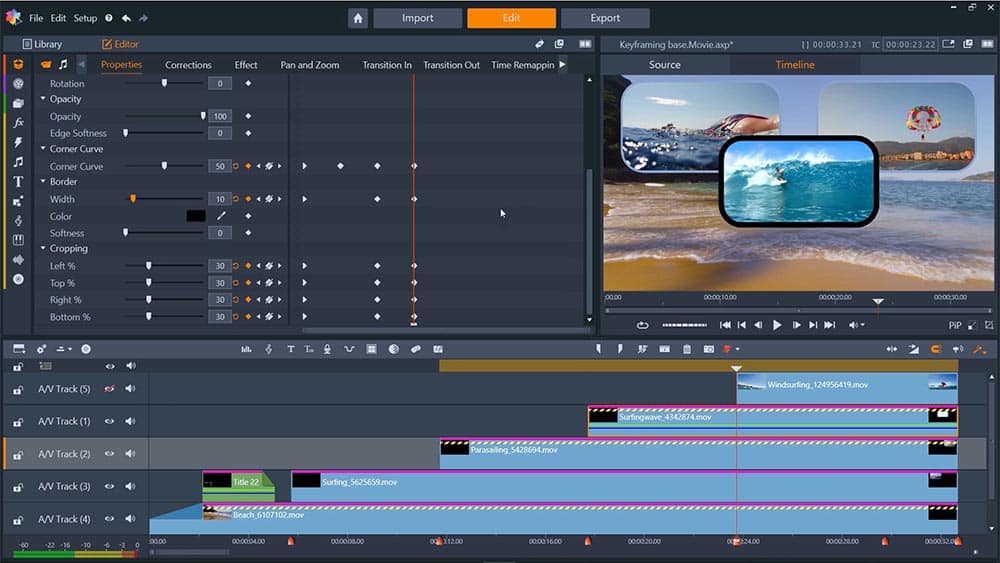Toggle the lock on A/V Track (3)
Screen dimensions: 1000x563
[18, 488]
